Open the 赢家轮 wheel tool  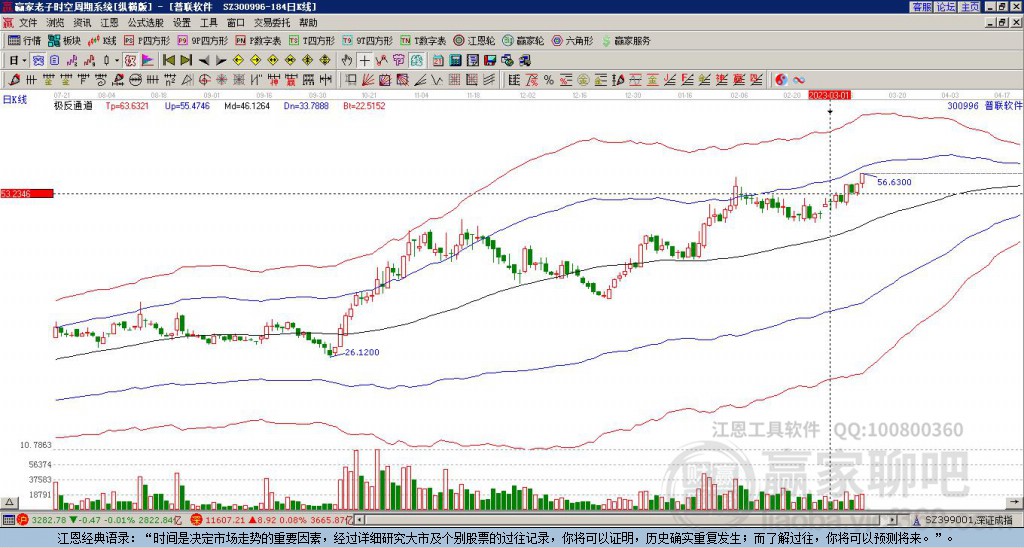523,40
